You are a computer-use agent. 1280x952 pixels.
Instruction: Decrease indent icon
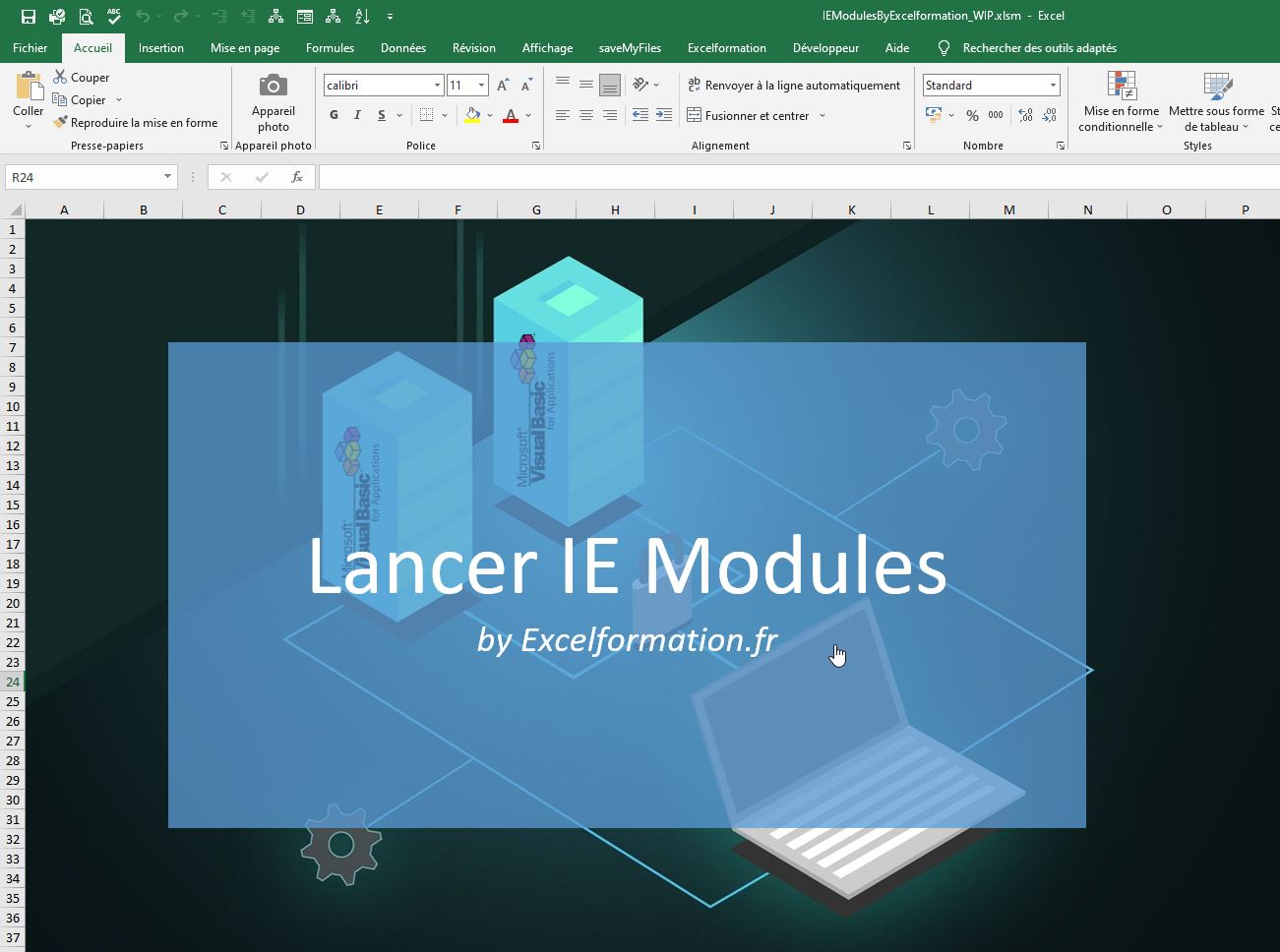pyautogui.click(x=640, y=115)
